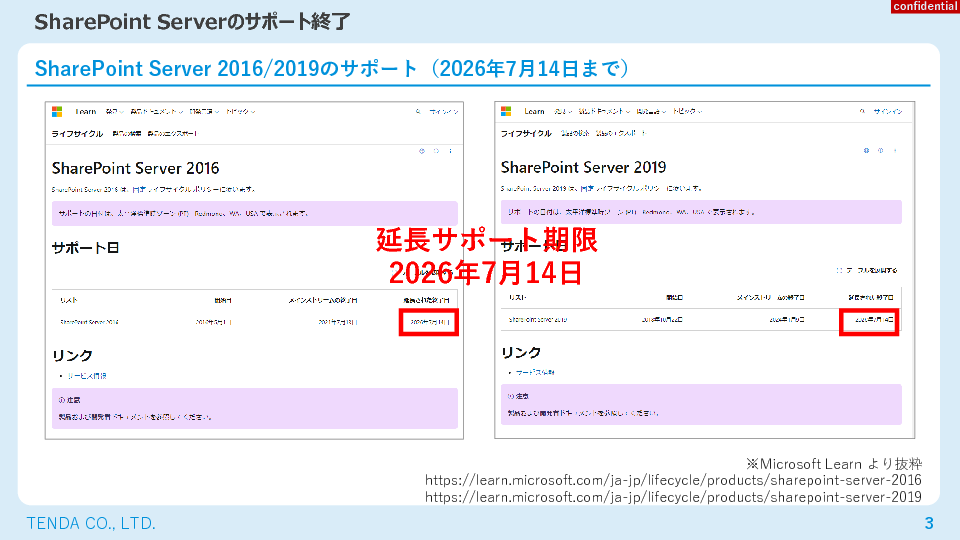Open the sharepoint-server-2016 lifecycle URL

[673, 480]
